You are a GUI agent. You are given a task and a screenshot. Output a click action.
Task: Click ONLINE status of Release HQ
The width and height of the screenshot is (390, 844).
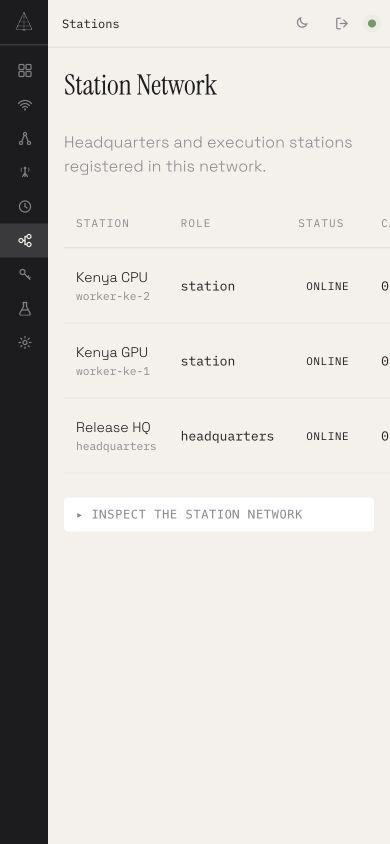click(327, 436)
